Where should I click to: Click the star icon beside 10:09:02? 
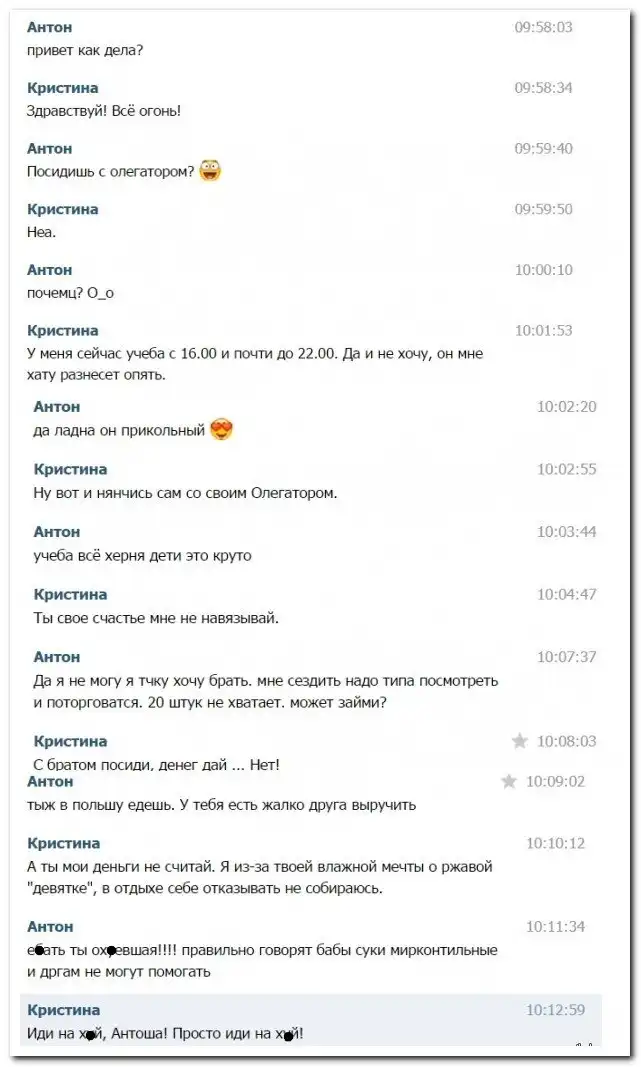point(509,781)
